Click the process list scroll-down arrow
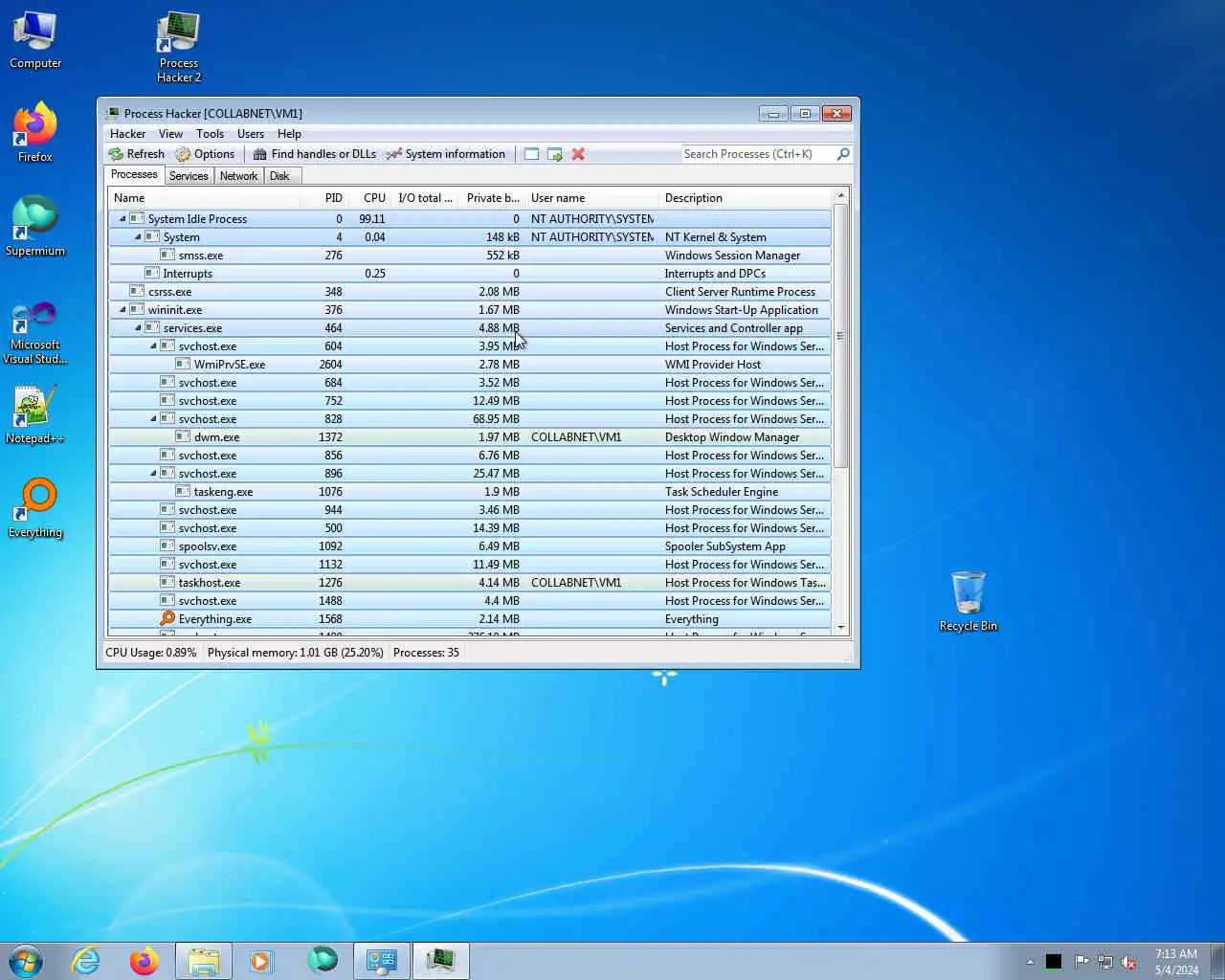The height and width of the screenshot is (980, 1225). pyautogui.click(x=841, y=628)
